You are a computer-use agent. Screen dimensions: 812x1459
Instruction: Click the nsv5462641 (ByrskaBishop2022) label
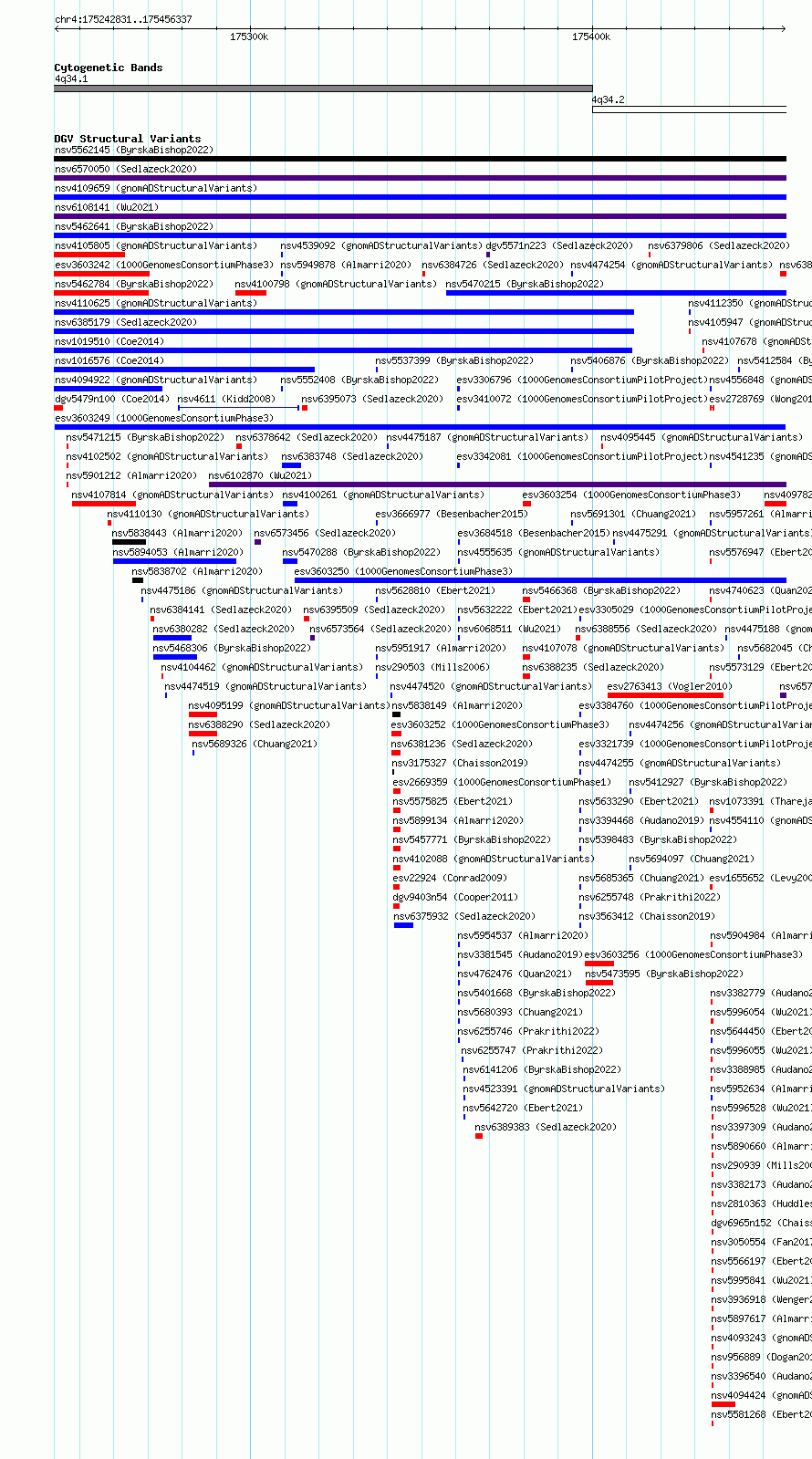(x=134, y=226)
